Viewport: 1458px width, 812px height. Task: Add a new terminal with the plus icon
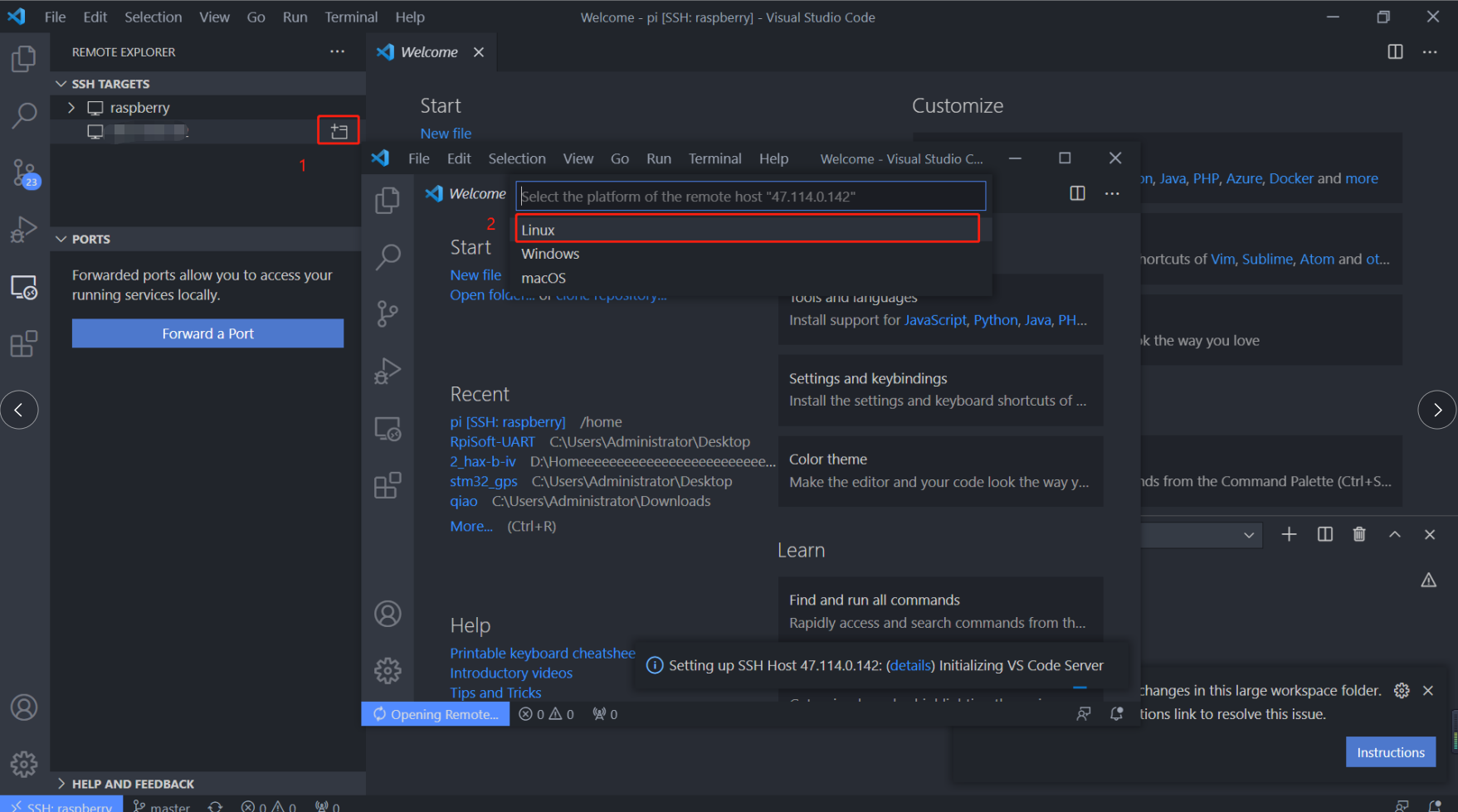point(1289,534)
